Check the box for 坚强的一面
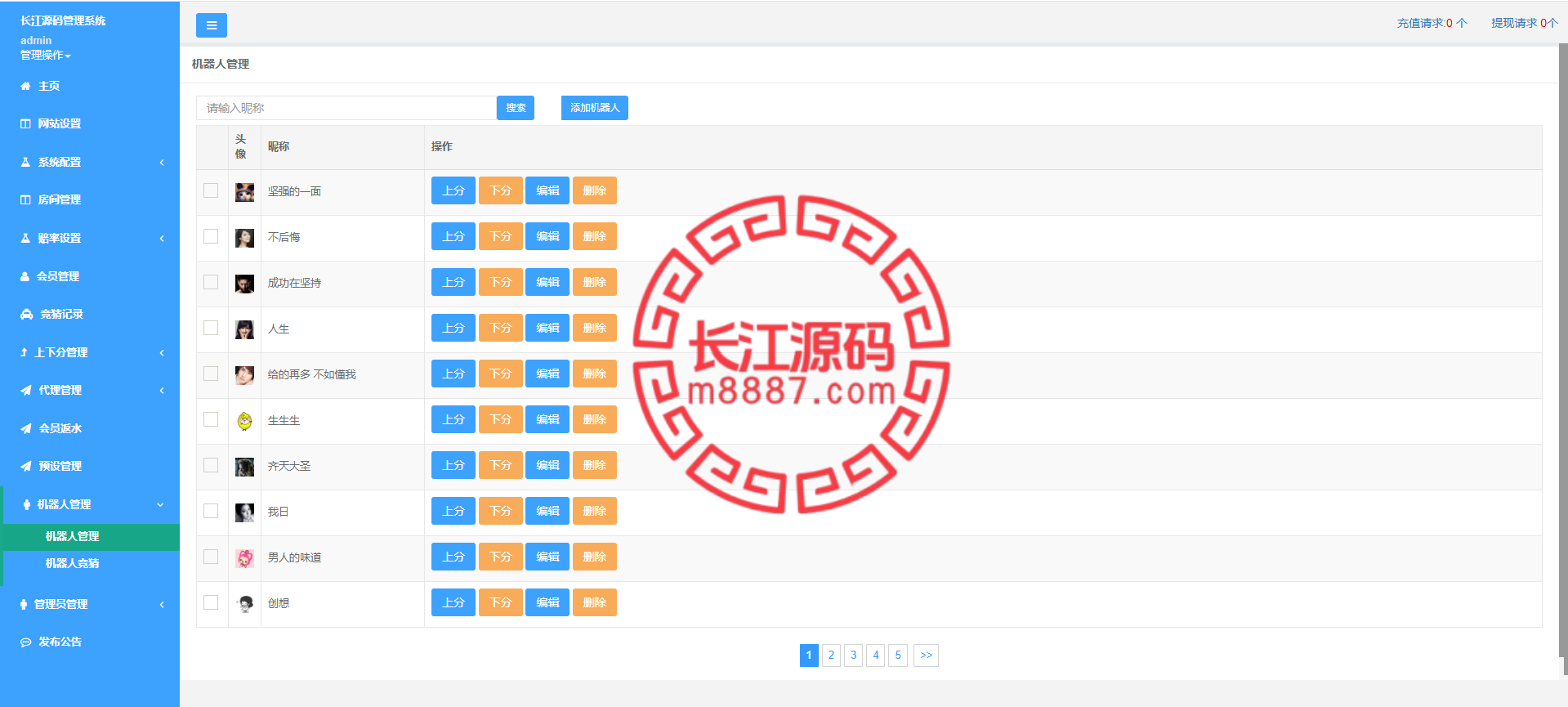Image resolution: width=1568 pixels, height=707 pixels. pyautogui.click(x=211, y=190)
